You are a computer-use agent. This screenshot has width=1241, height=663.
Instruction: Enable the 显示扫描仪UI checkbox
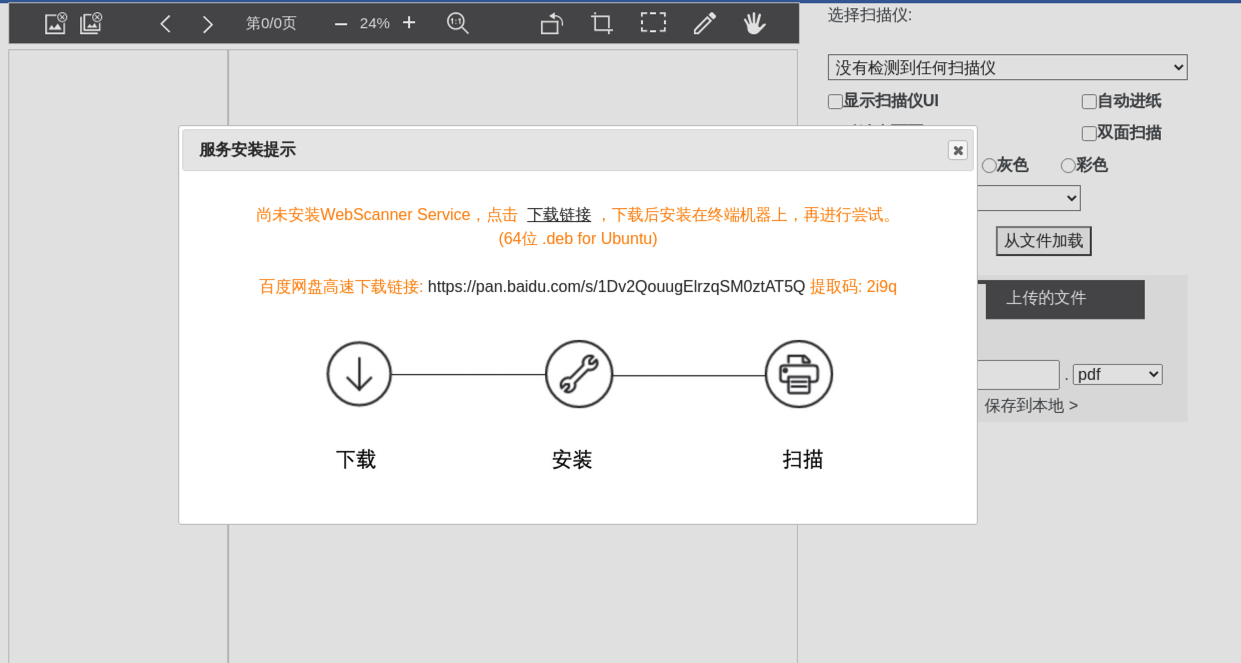[834, 101]
